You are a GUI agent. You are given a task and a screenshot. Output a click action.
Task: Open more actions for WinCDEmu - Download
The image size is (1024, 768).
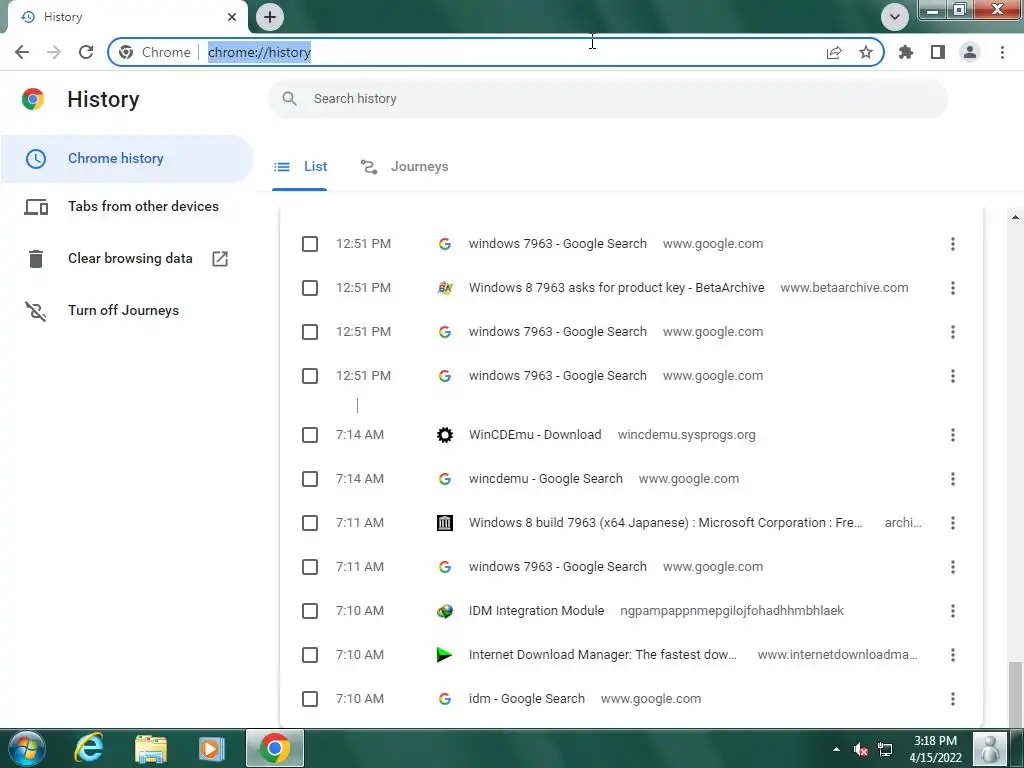(x=953, y=435)
